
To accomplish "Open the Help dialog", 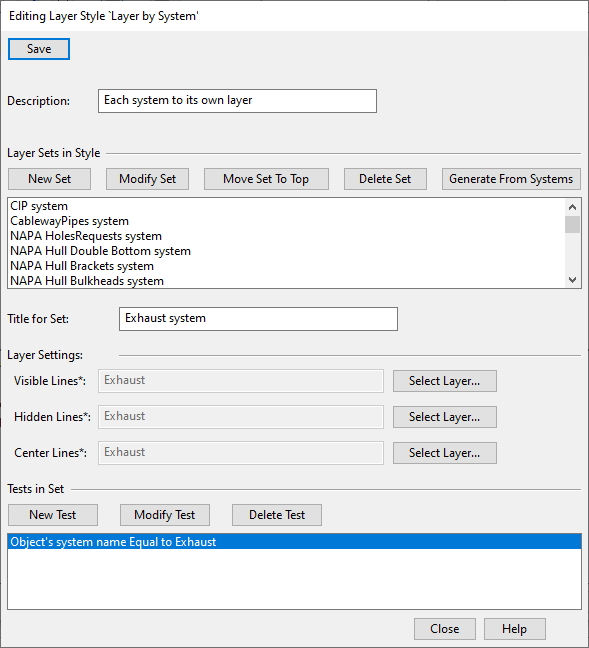I will click(515, 629).
